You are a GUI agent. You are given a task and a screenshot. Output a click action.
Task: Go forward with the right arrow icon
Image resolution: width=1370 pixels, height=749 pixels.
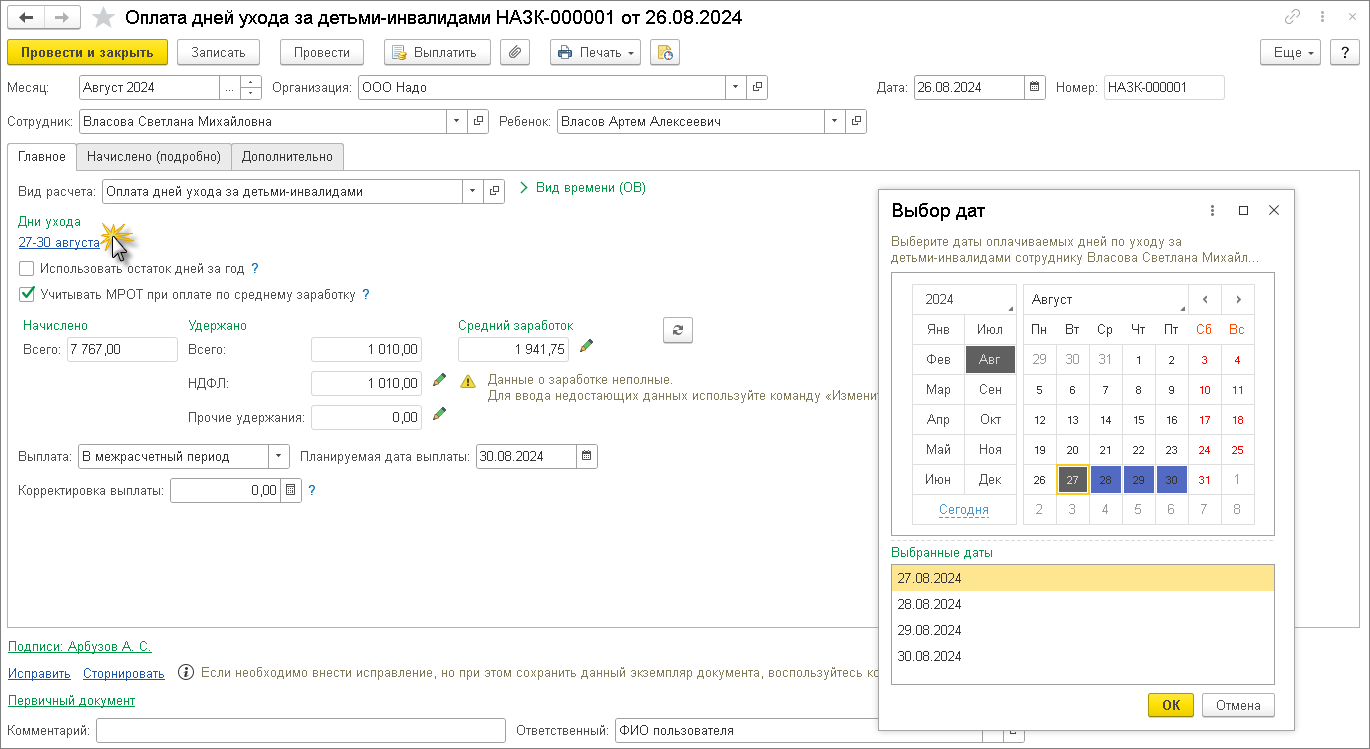61,18
